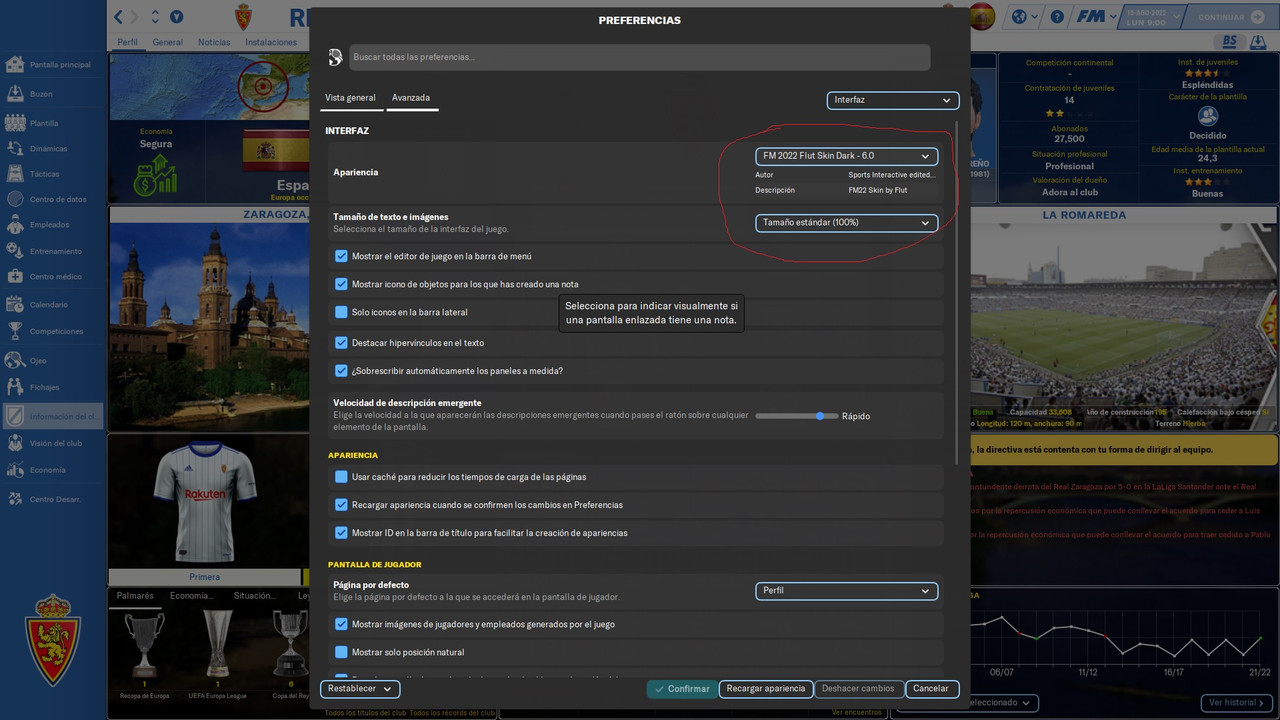The height and width of the screenshot is (720, 1280).
Task: Open Instalaciones tab in club screen
Action: click(271, 42)
